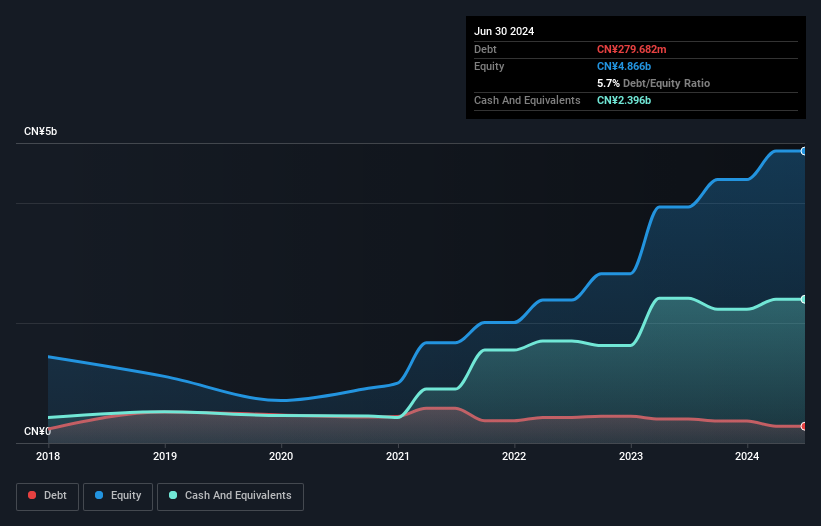Click the 2024 x-axis label

[747, 456]
